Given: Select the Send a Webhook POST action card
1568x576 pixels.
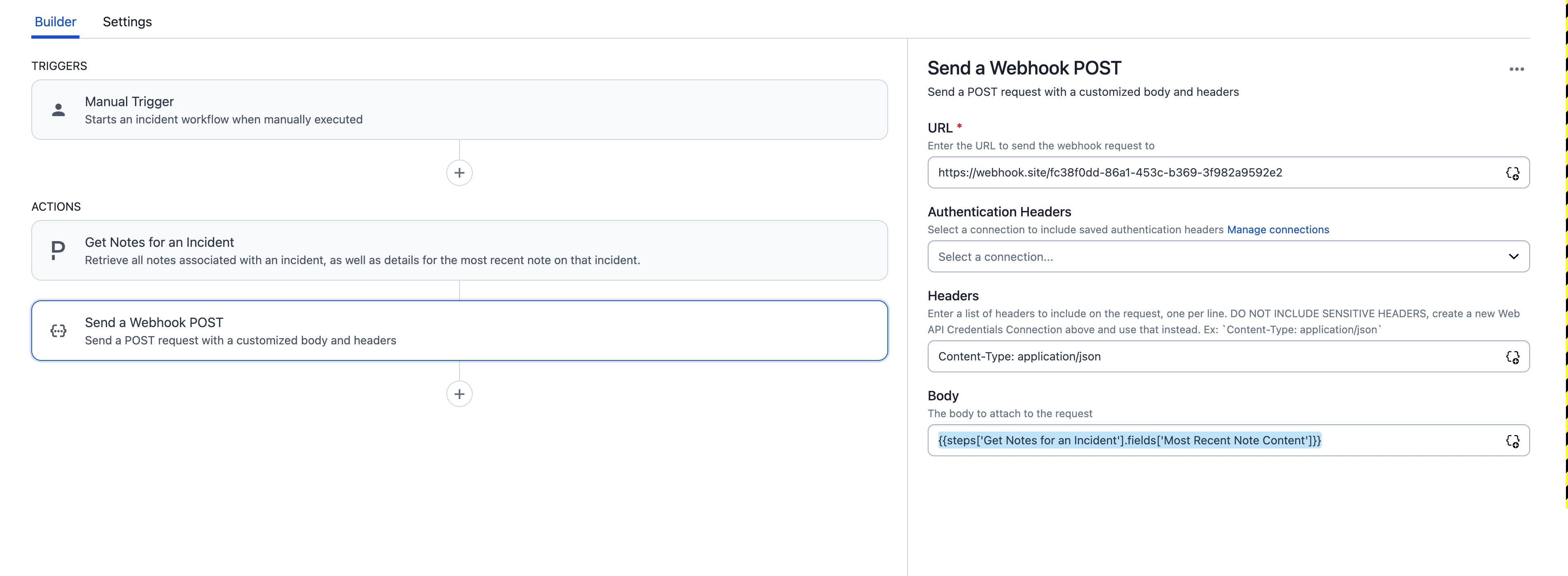Looking at the screenshot, I should [x=459, y=331].
